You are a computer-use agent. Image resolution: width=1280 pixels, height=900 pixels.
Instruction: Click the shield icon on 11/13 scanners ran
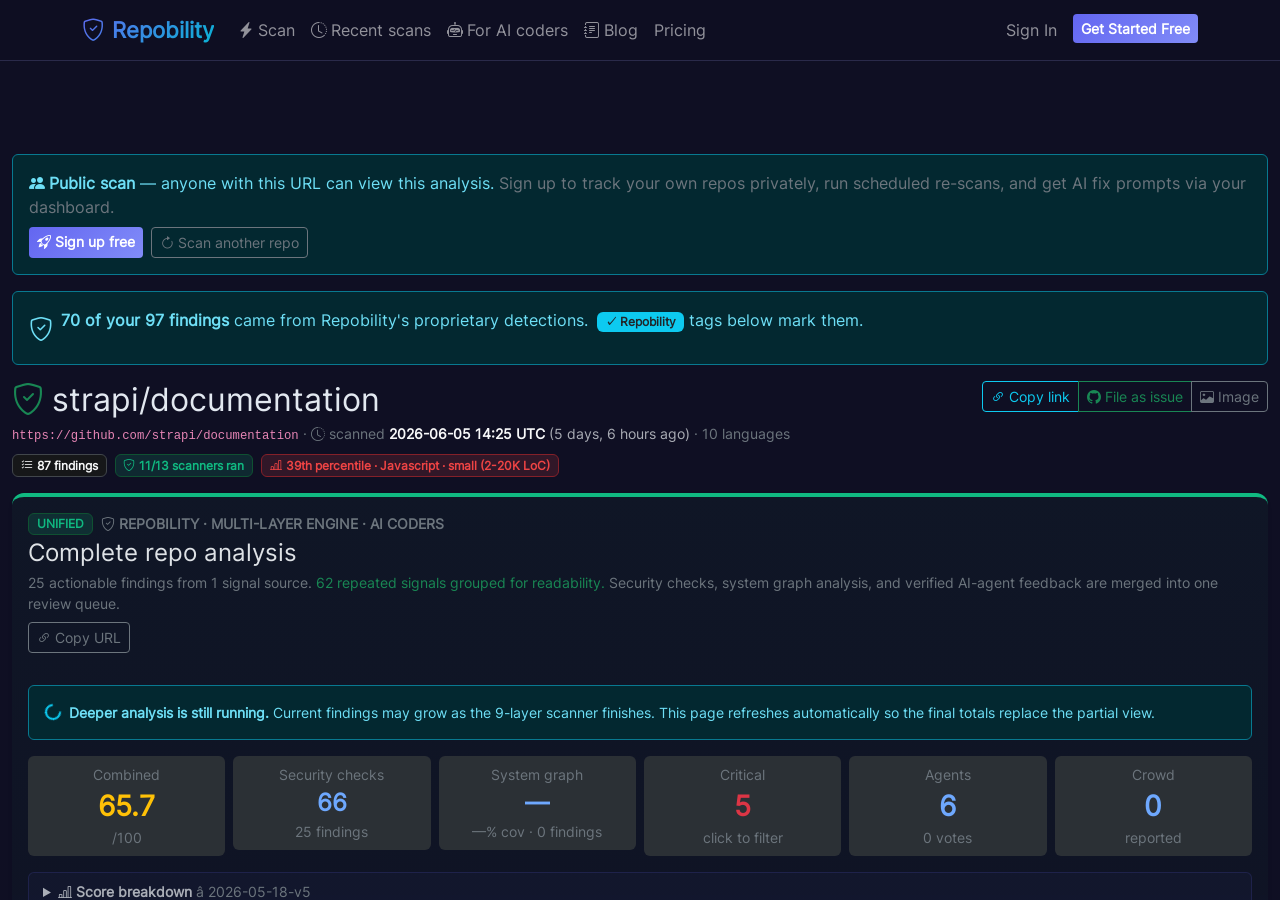[x=129, y=465]
